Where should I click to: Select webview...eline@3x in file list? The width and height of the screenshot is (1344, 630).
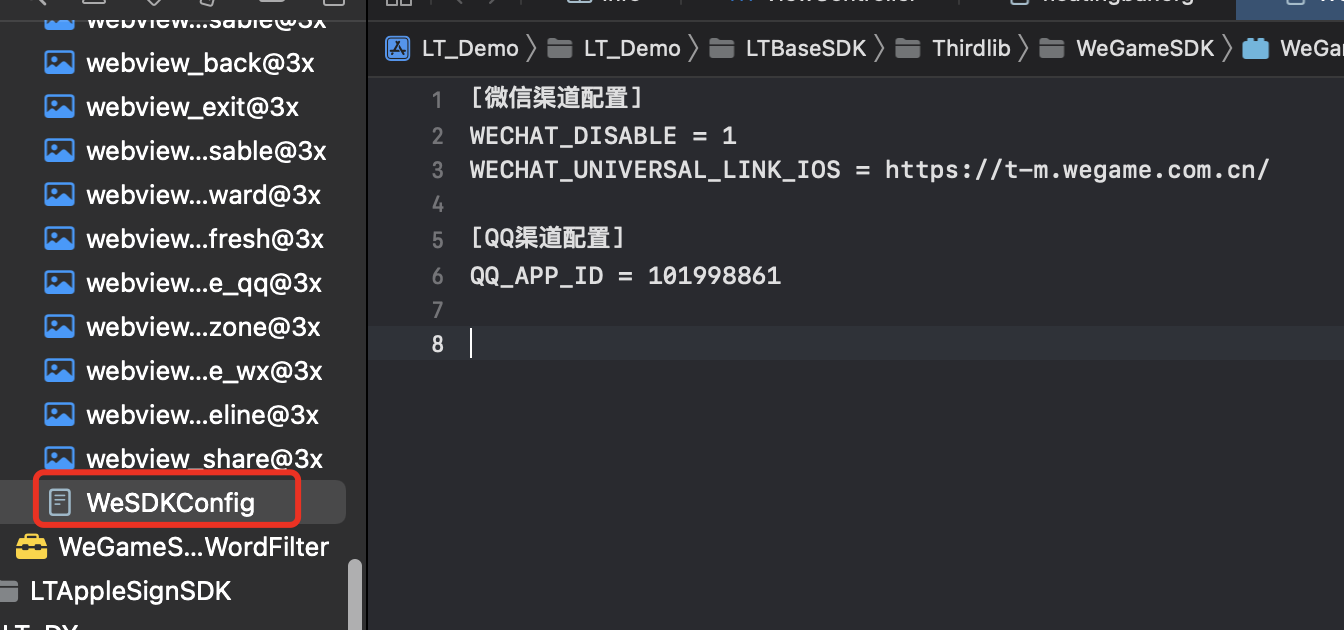coord(202,415)
